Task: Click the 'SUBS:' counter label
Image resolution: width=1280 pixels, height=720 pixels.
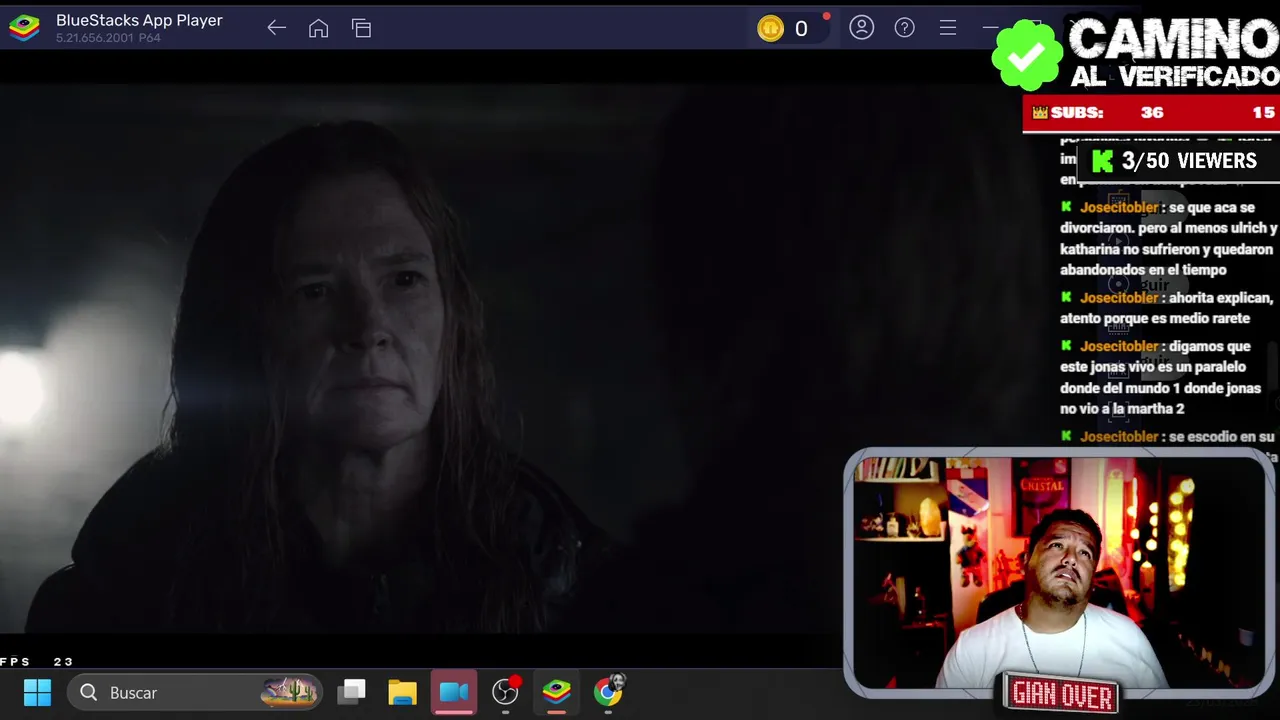Action: pos(1077,113)
